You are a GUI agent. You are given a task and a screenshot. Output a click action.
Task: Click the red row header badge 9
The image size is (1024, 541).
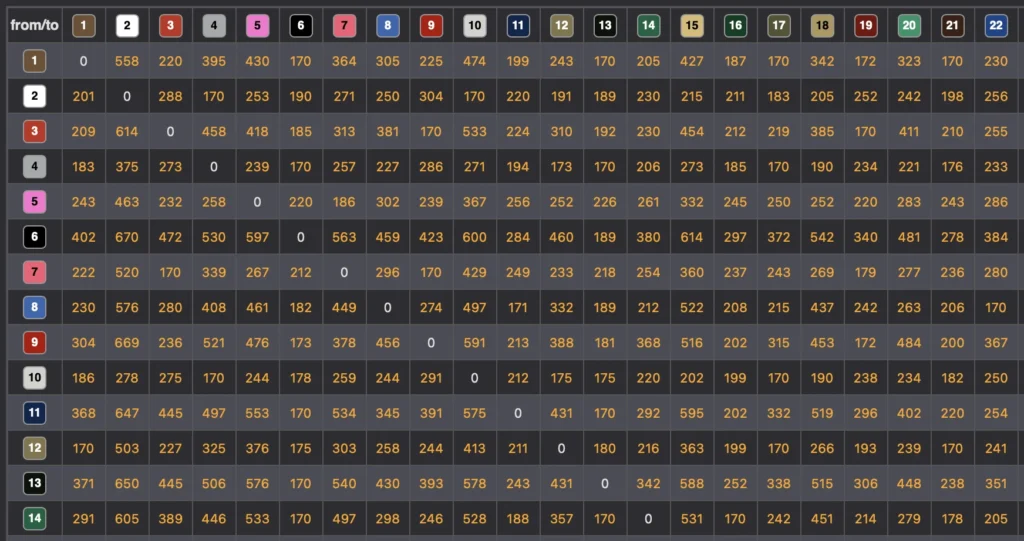35,342
